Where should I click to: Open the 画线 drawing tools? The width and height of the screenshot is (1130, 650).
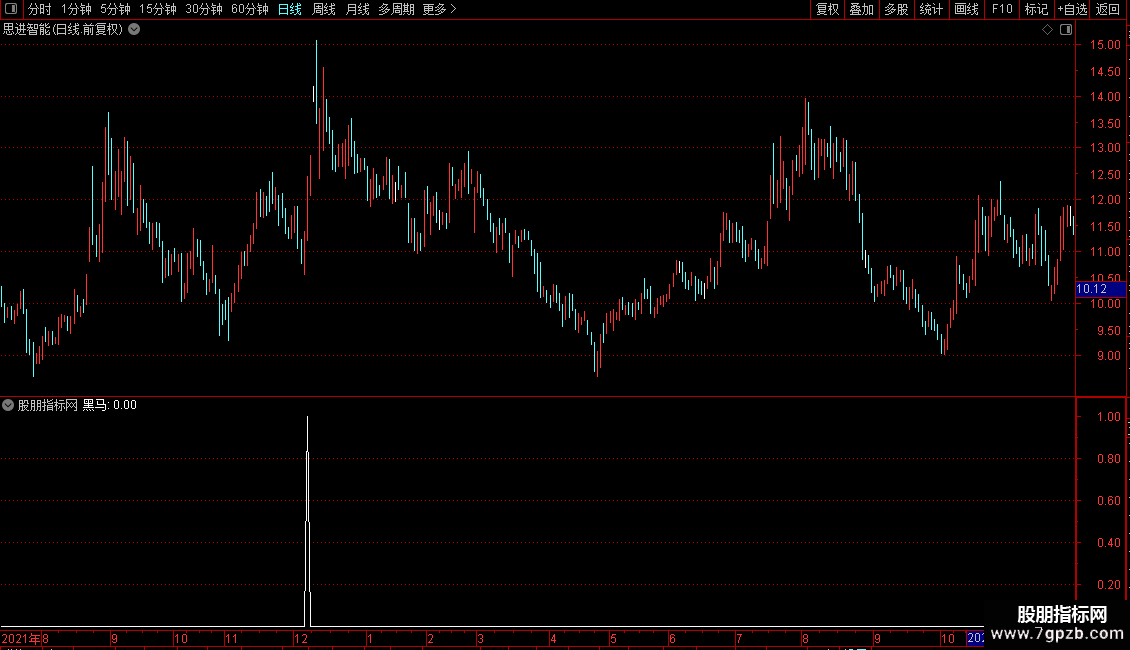pyautogui.click(x=966, y=9)
